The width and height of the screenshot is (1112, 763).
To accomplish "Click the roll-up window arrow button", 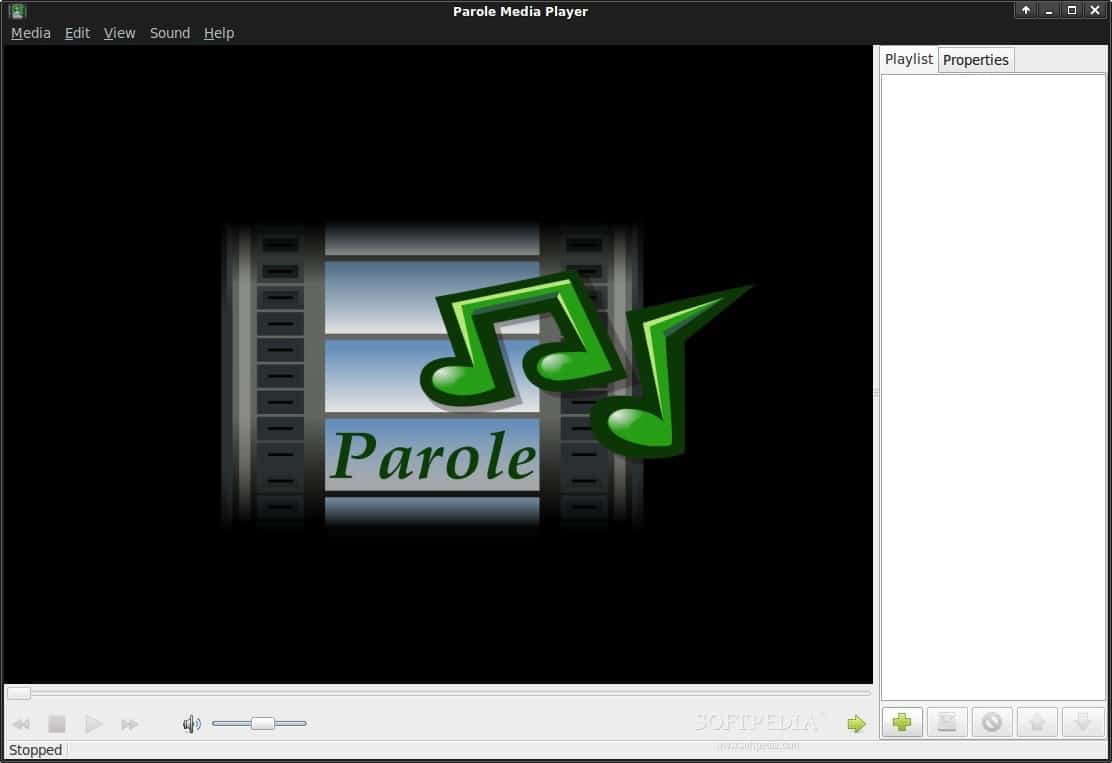I will [x=1025, y=10].
